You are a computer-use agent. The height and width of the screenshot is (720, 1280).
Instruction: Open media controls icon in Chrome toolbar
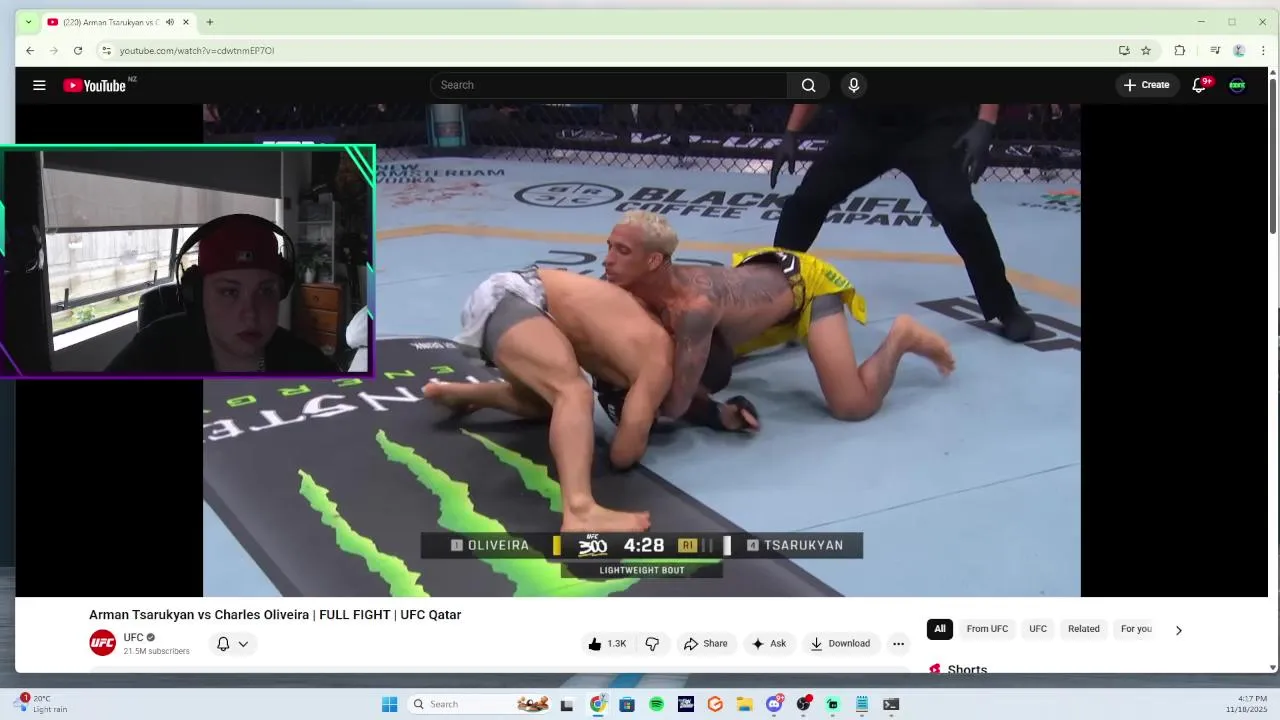pos(1215,50)
